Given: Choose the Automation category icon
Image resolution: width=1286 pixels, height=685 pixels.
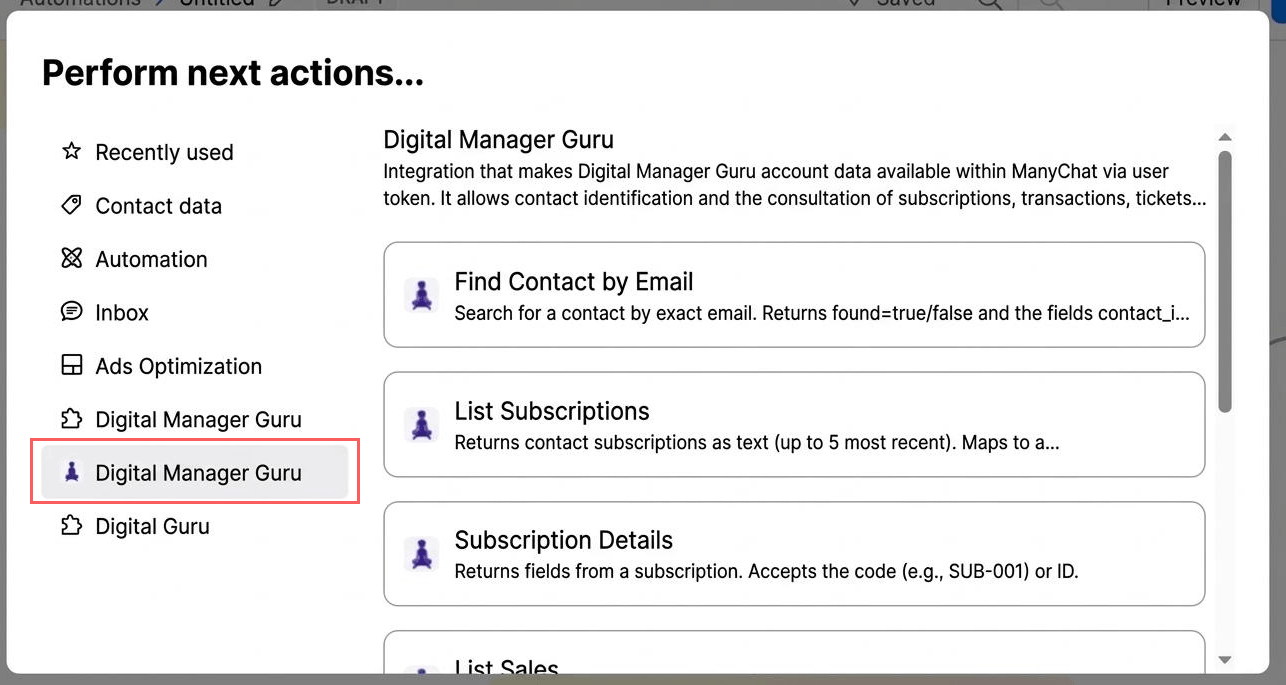Looking at the screenshot, I should (71, 259).
